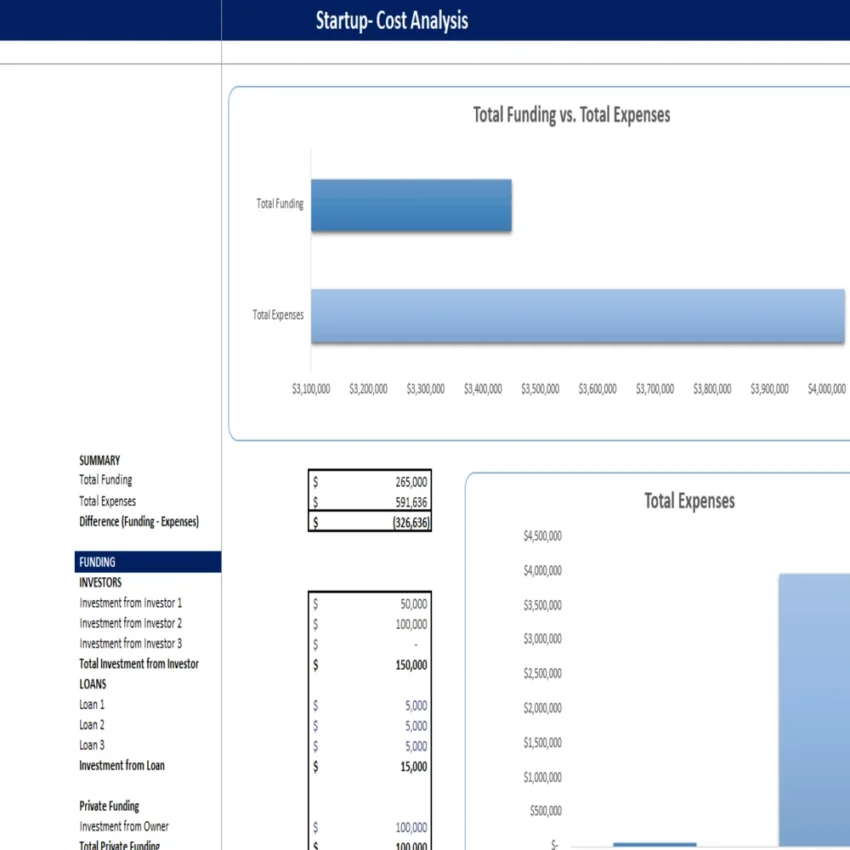
Task: Select the Total Expenses bar in the chart
Action: coord(578,314)
